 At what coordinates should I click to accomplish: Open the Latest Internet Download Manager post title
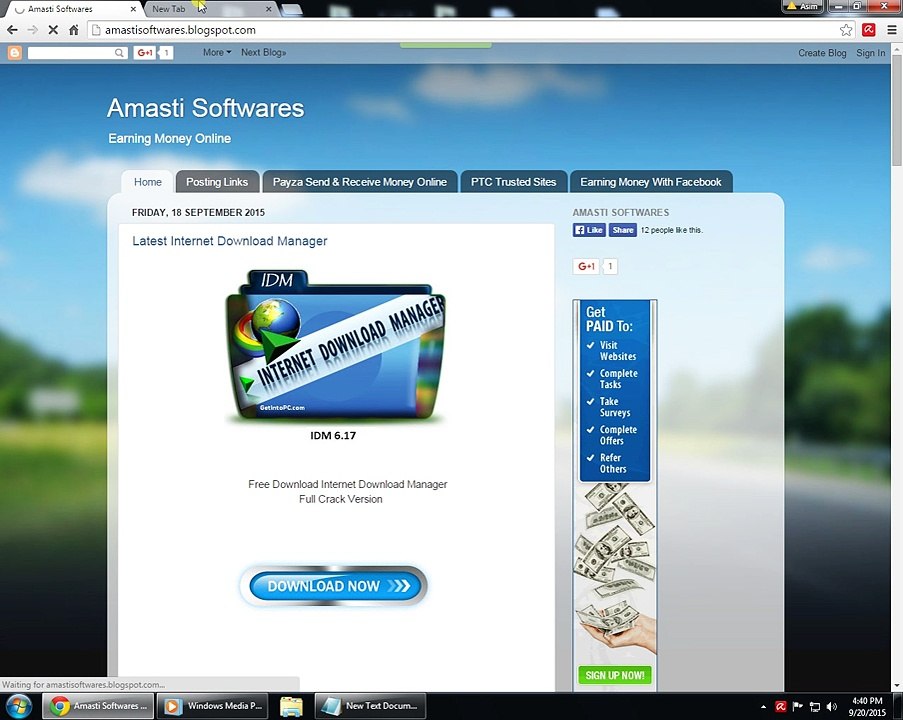pyautogui.click(x=230, y=241)
